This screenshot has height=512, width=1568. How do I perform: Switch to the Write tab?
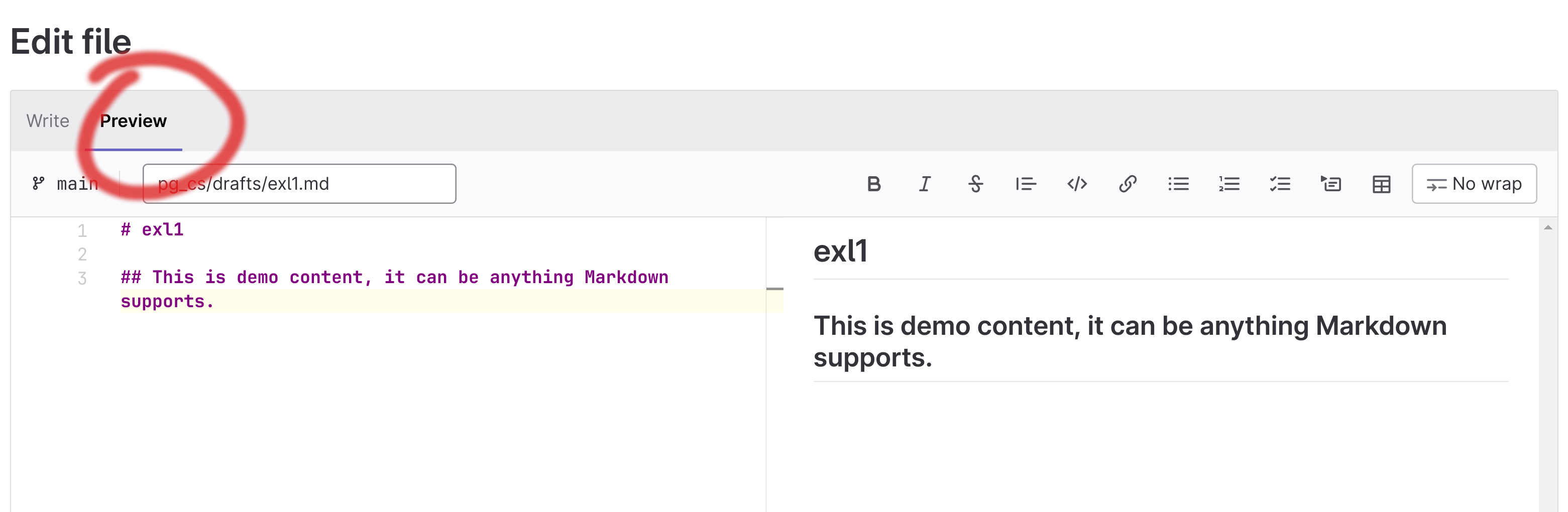click(48, 121)
